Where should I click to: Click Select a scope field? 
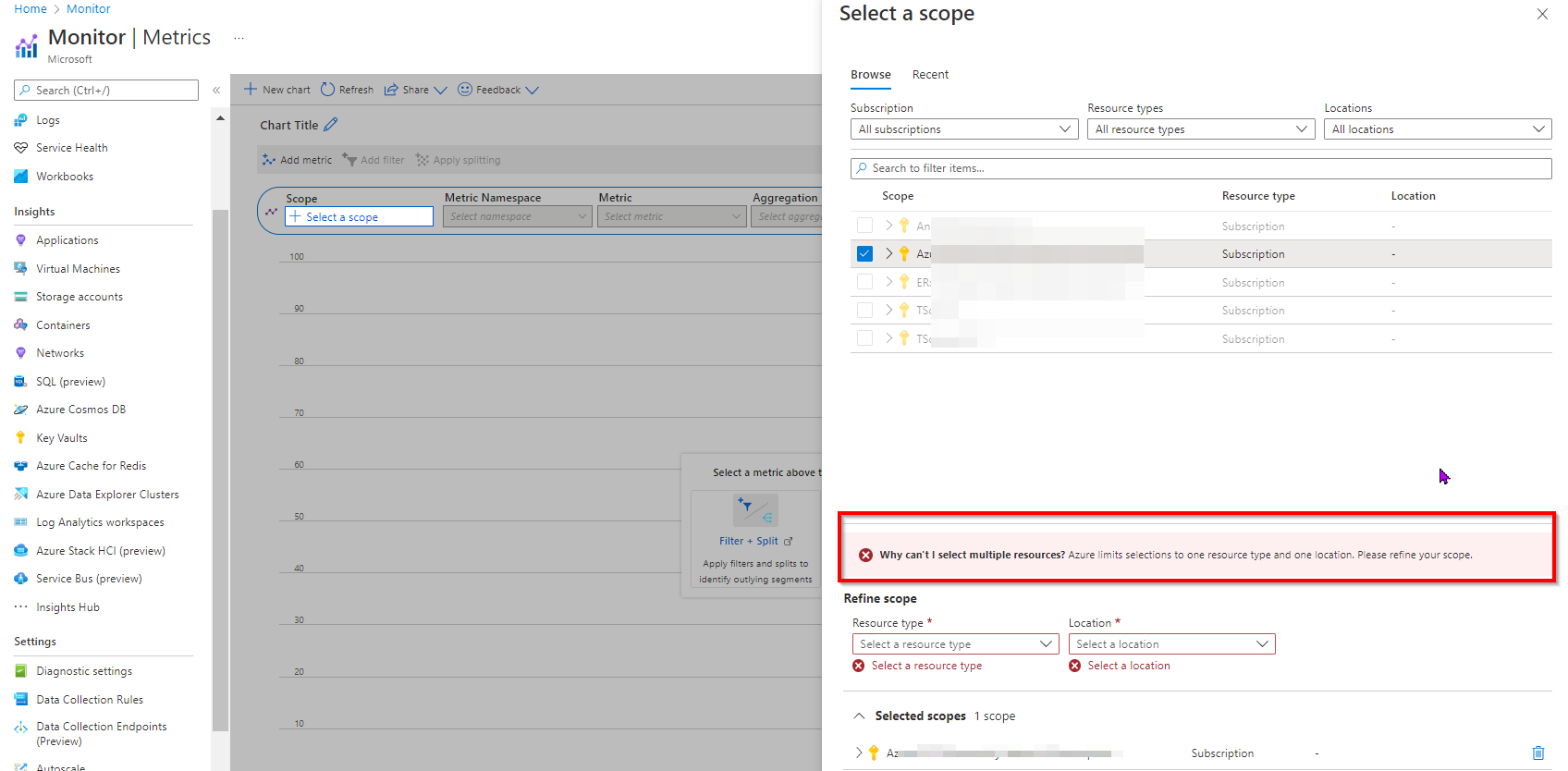tap(359, 216)
